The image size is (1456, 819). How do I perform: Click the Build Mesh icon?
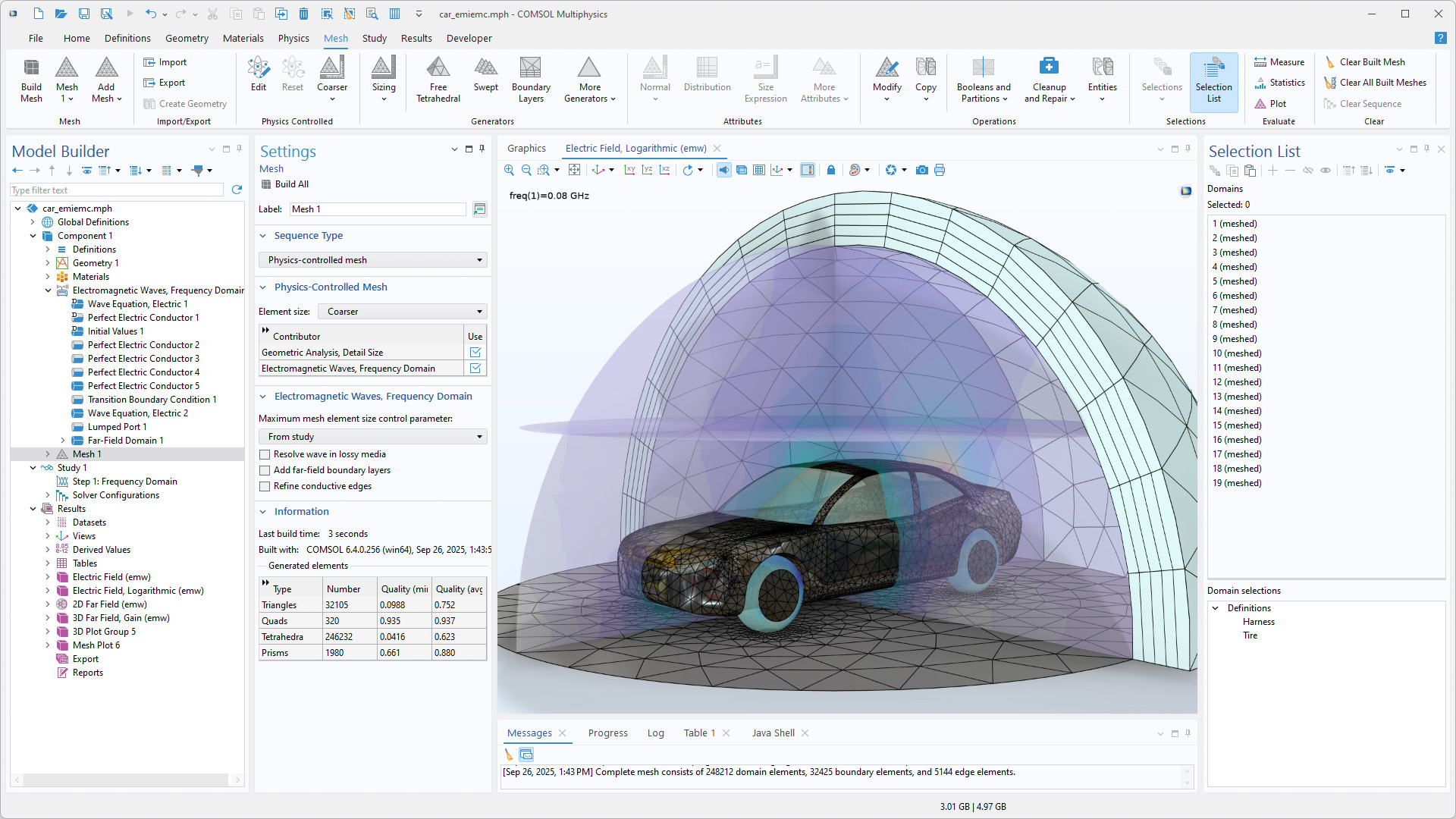pyautogui.click(x=31, y=69)
